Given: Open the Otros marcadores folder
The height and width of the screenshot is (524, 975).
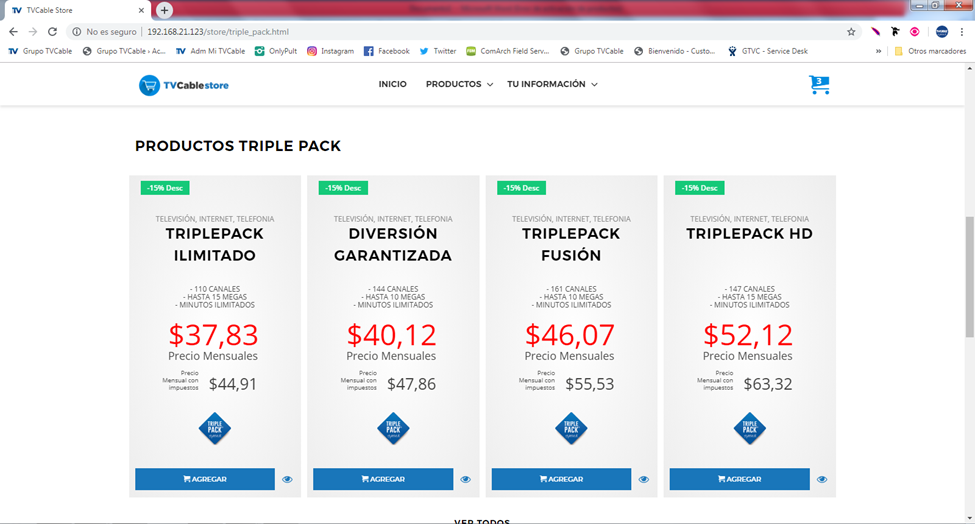Looking at the screenshot, I should (x=930, y=51).
